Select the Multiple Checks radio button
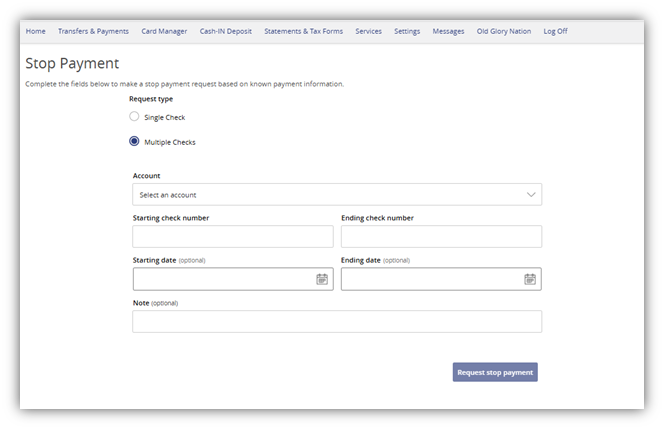This screenshot has width=664, height=430. coord(135,142)
